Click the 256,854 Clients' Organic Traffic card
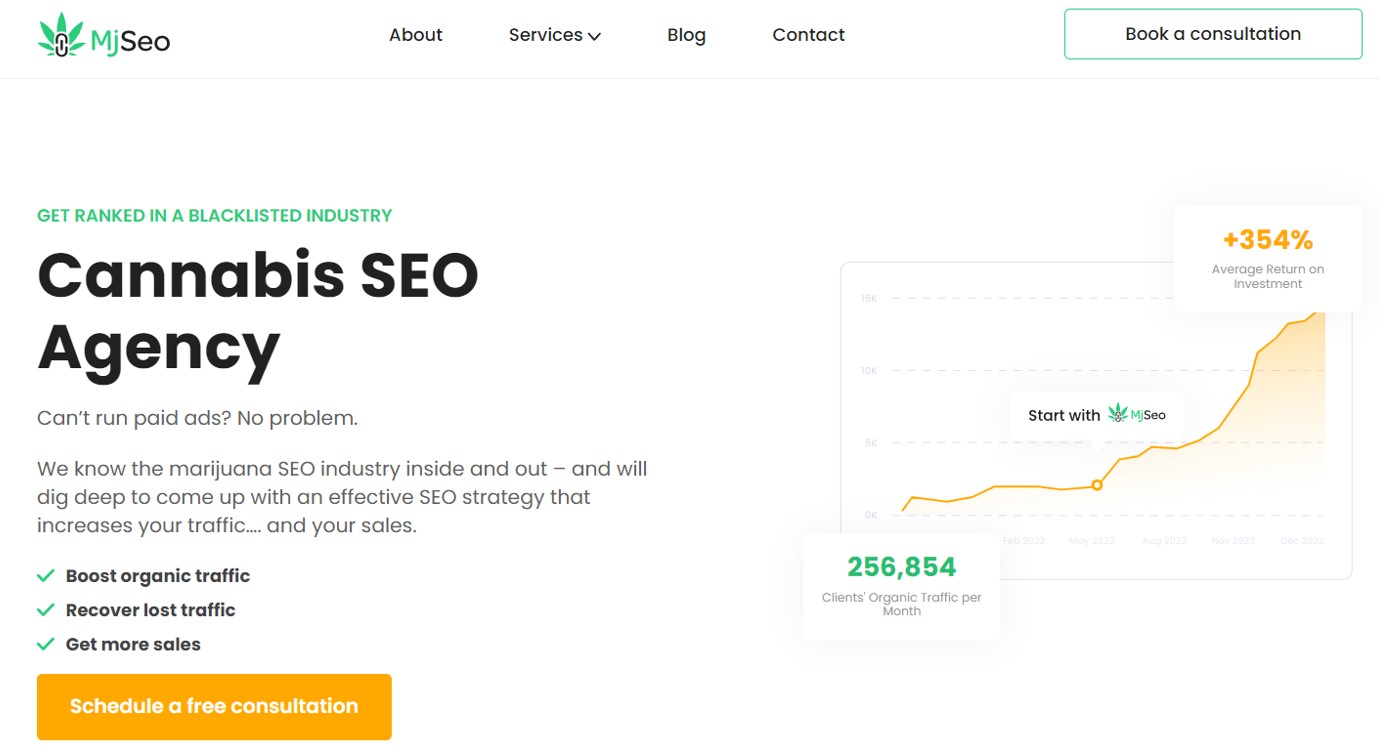Screen dimensions: 1380x745 coord(901,586)
